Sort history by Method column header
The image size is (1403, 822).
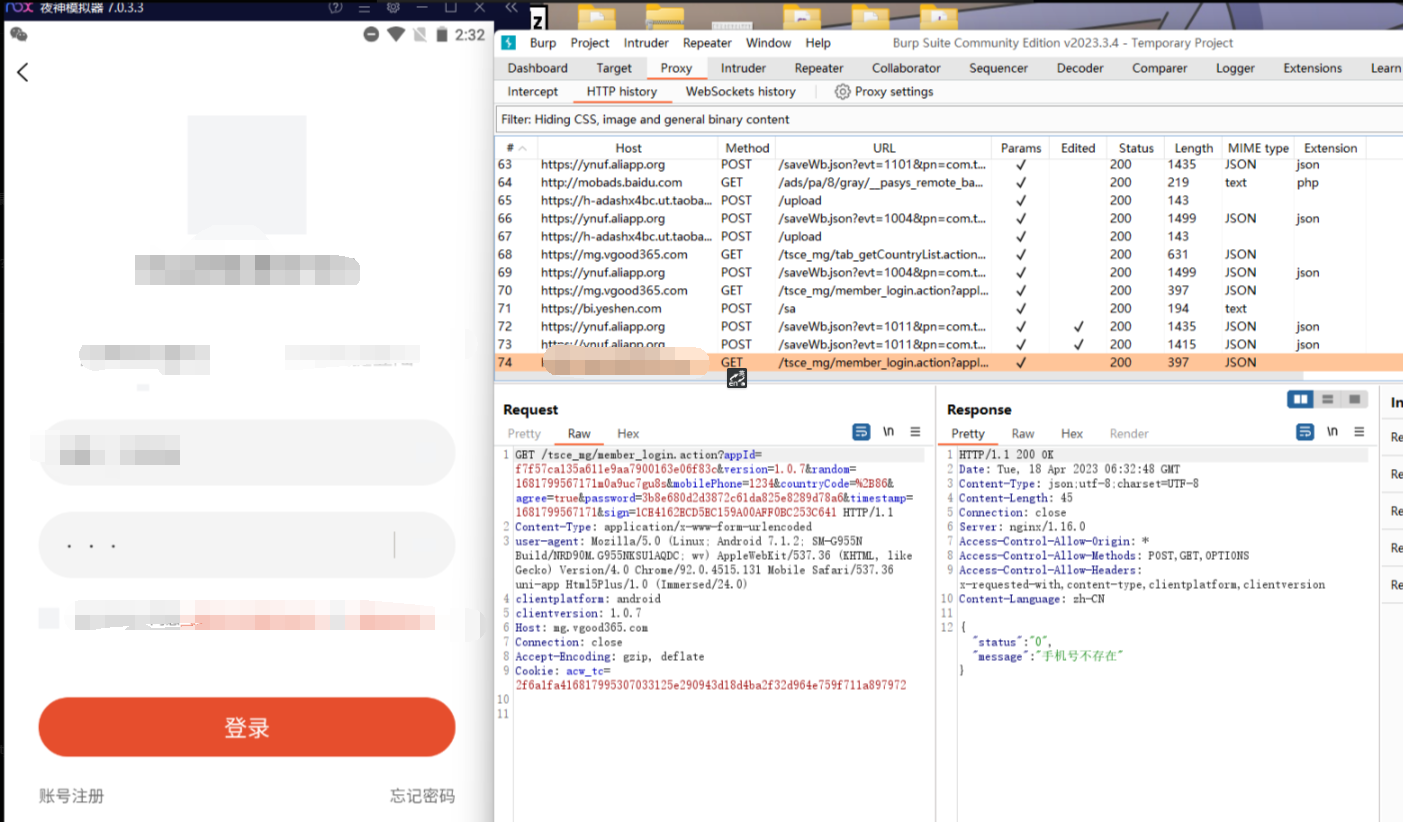[x=747, y=148]
